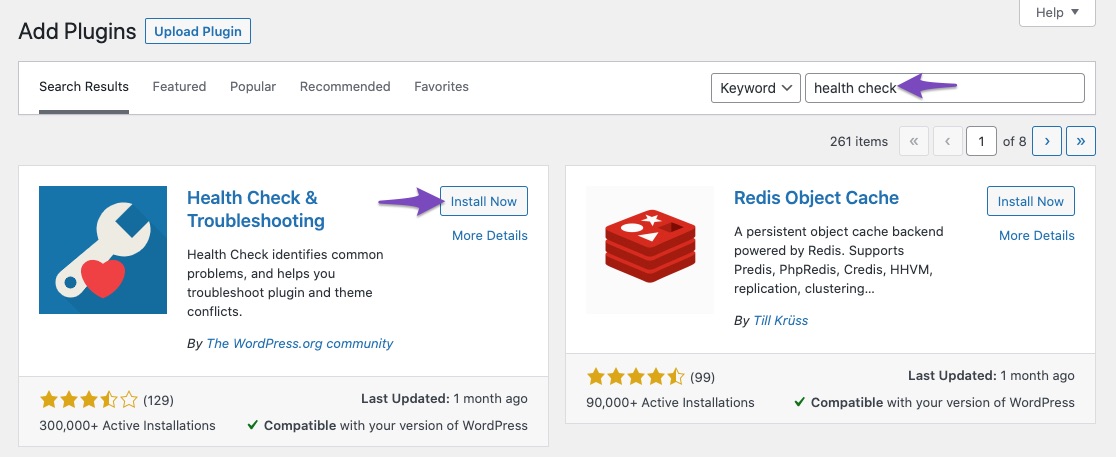This screenshot has width=1116, height=457.
Task: Focus the plugin search field with health check
Action: (944, 88)
